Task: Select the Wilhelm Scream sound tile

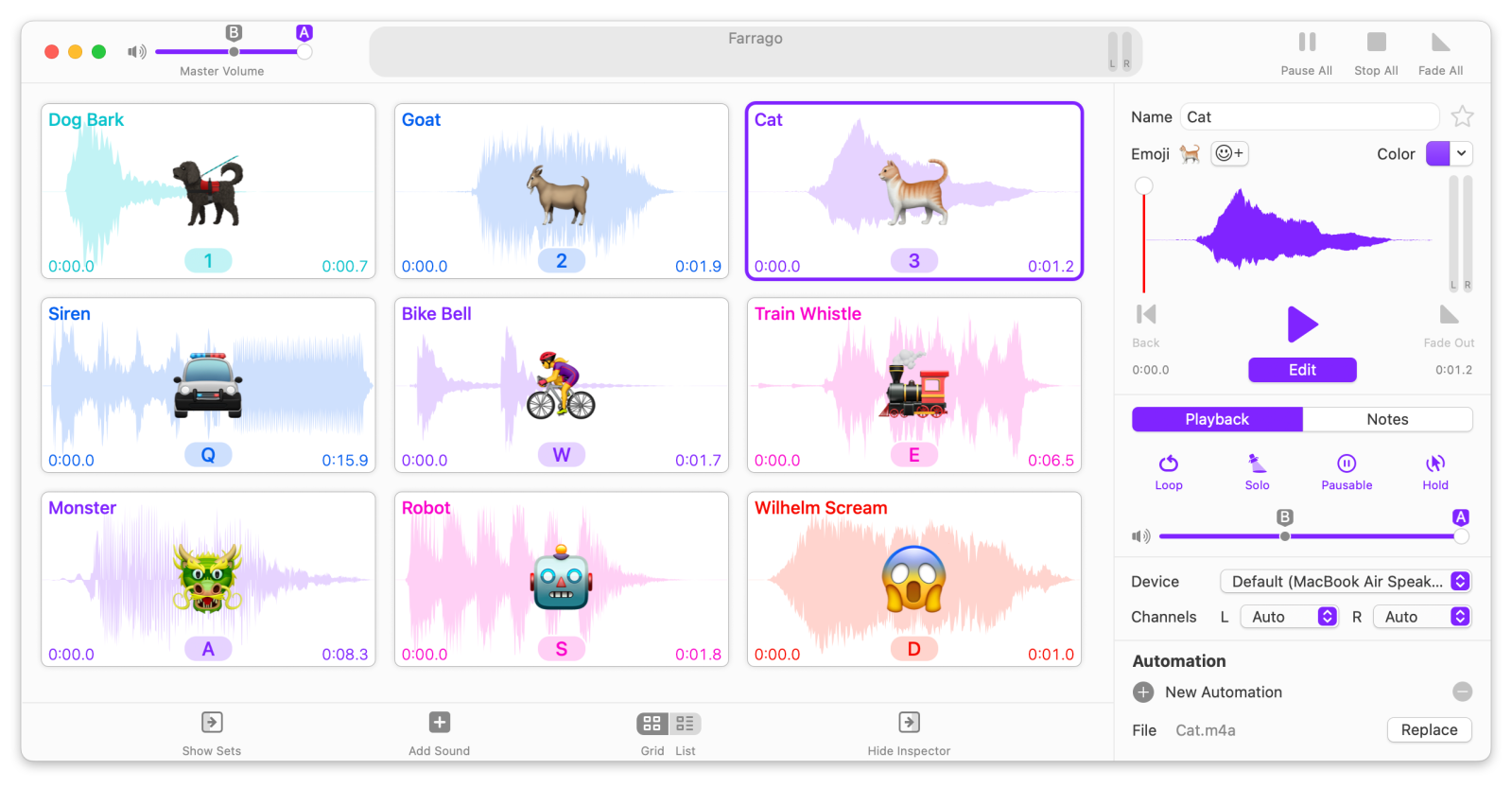Action: (913, 579)
